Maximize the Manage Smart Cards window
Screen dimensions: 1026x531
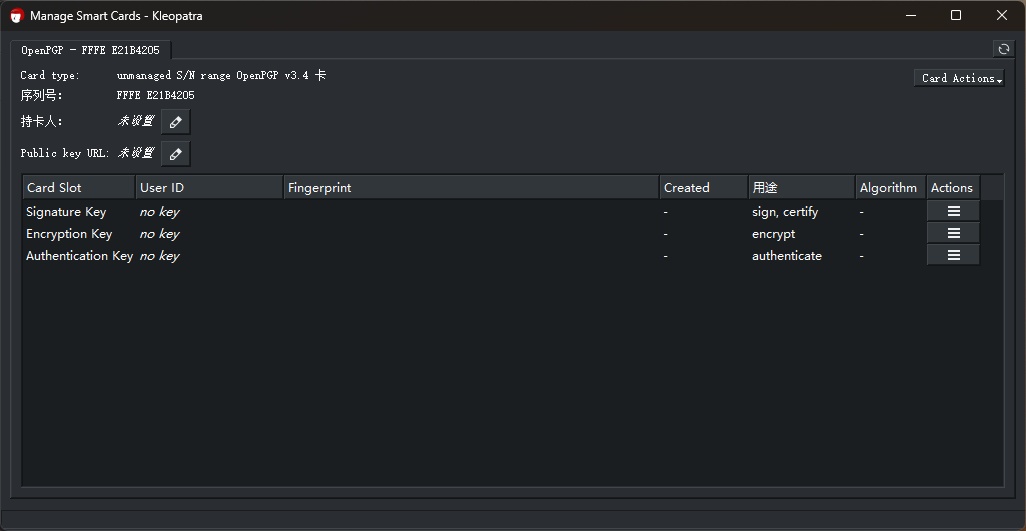click(x=956, y=16)
